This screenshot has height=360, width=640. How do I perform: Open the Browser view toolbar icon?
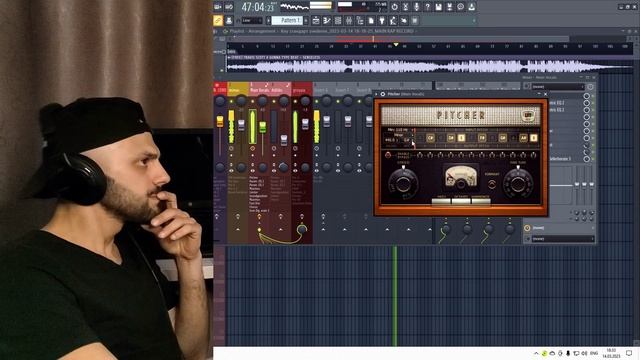click(360, 20)
